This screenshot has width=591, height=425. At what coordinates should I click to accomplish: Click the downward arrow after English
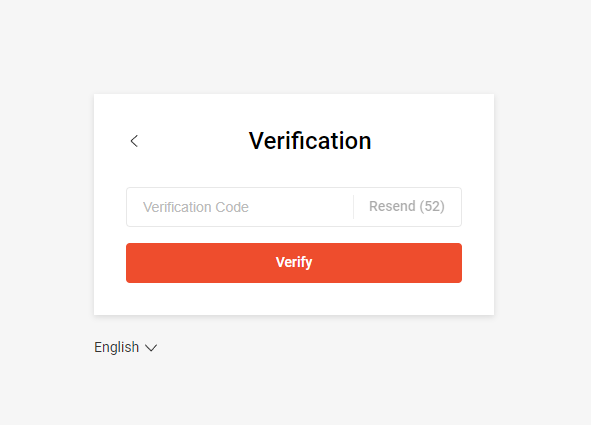pyautogui.click(x=151, y=348)
